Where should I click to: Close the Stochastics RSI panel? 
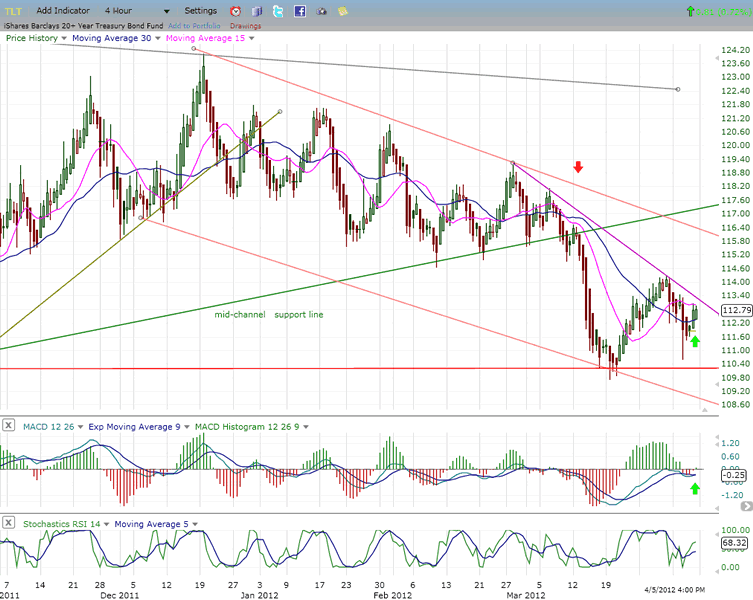pyautogui.click(x=8, y=523)
